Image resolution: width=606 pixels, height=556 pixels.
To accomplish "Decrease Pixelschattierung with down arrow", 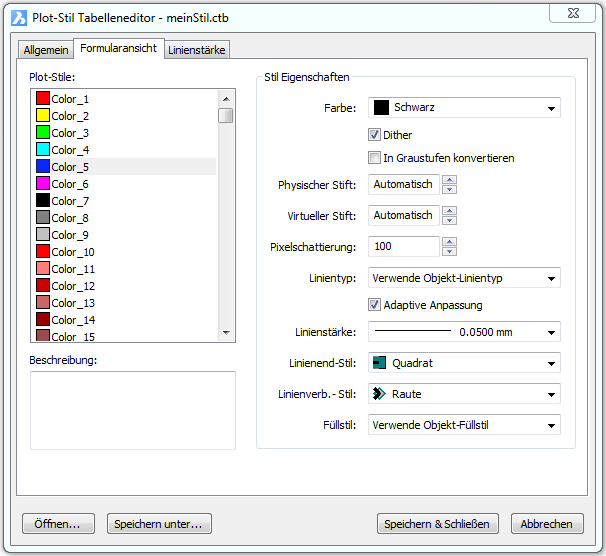I will pos(450,251).
